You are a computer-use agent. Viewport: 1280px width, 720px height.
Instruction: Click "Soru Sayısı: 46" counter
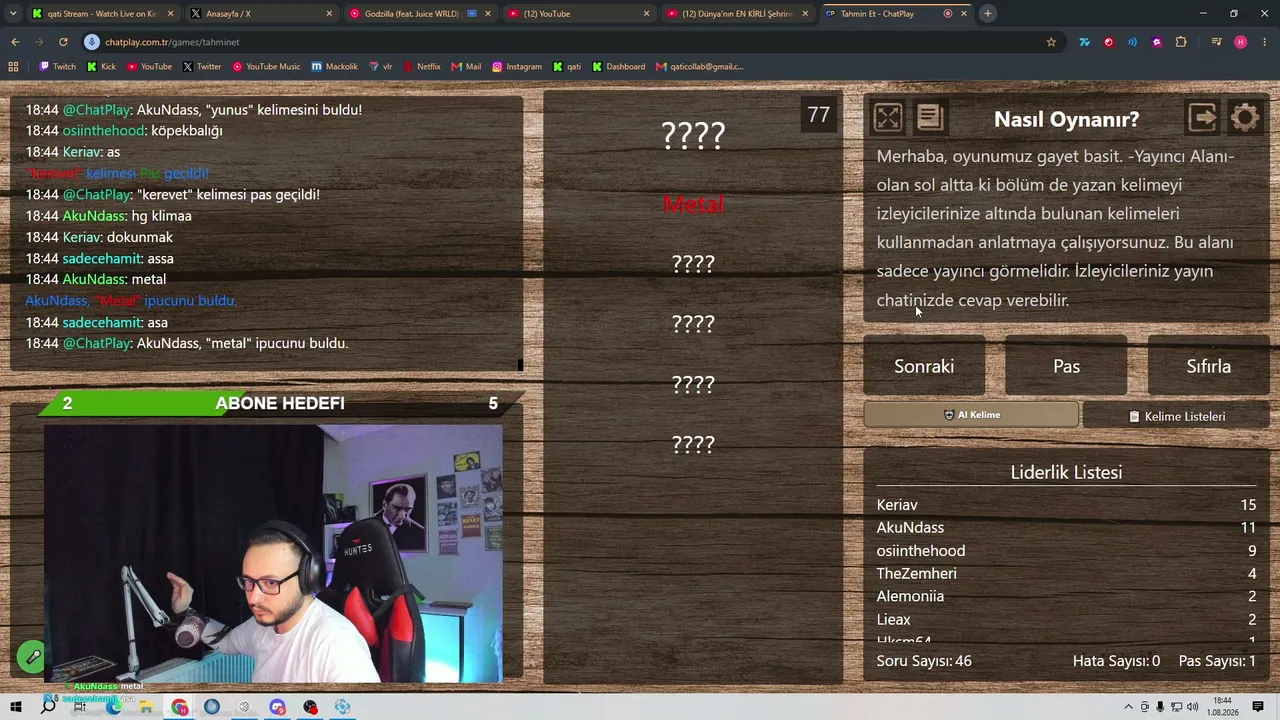(924, 661)
